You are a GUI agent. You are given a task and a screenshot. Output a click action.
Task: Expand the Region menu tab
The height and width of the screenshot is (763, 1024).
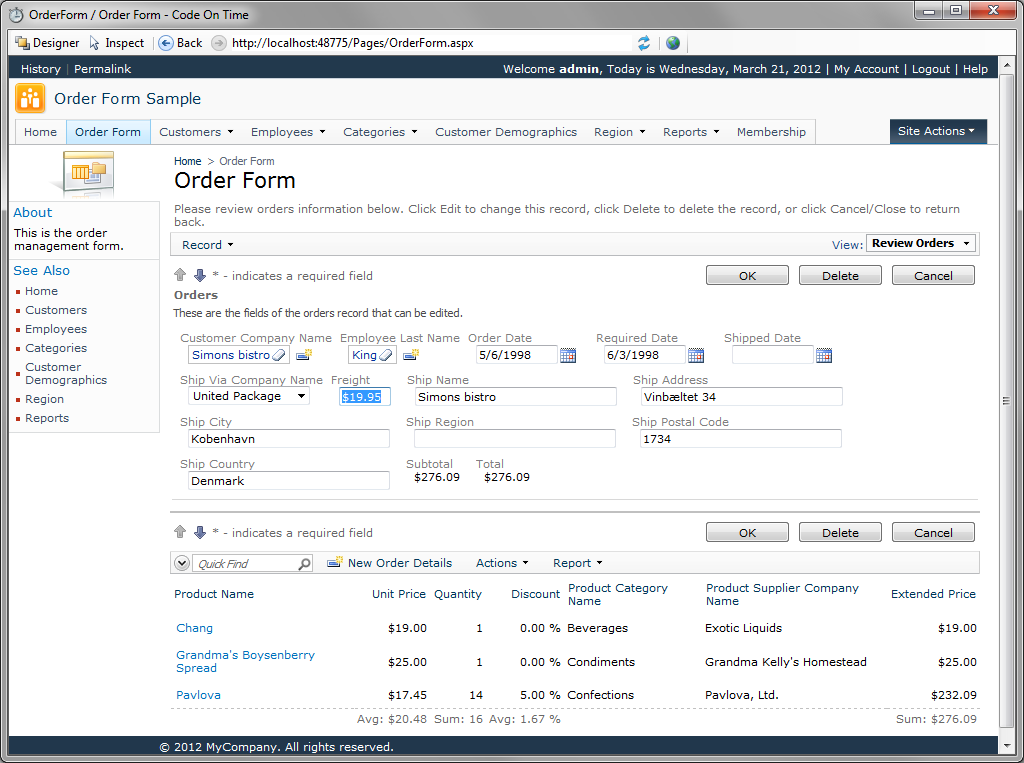click(620, 132)
